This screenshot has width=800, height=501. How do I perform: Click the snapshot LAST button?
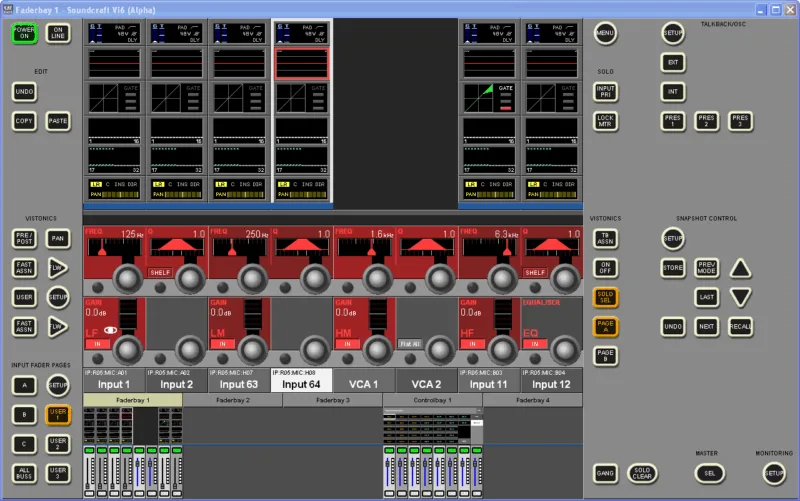pos(707,297)
